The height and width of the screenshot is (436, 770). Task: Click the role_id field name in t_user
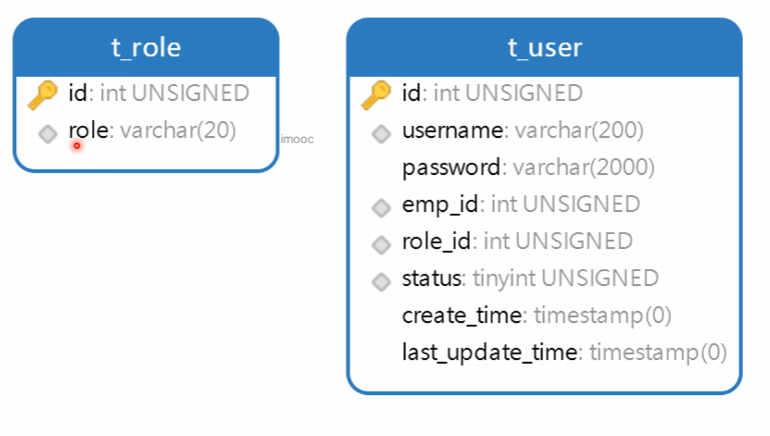click(437, 242)
